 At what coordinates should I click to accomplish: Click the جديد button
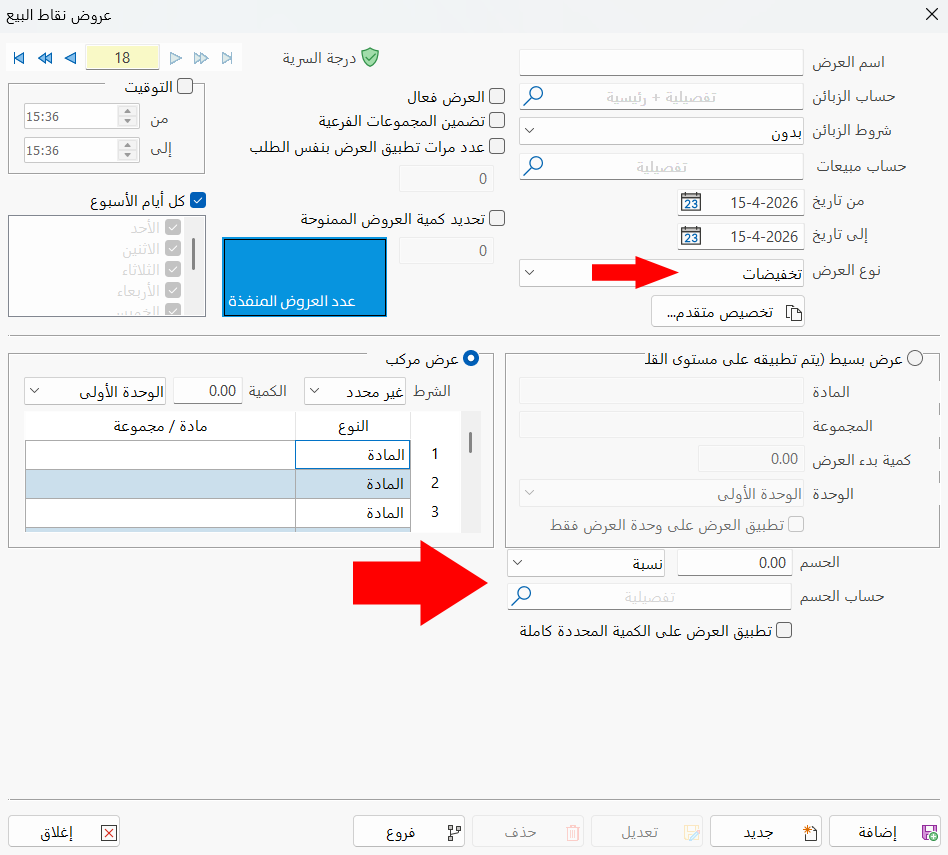click(x=765, y=832)
